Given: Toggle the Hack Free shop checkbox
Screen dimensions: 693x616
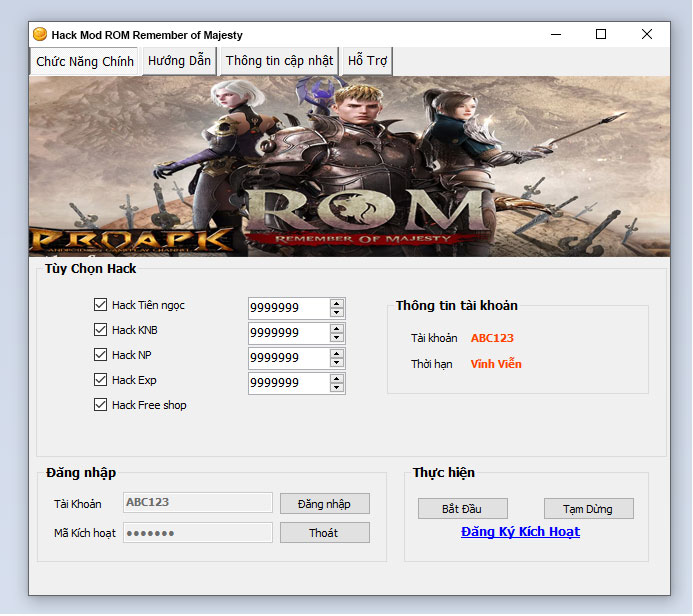Looking at the screenshot, I should point(100,405).
